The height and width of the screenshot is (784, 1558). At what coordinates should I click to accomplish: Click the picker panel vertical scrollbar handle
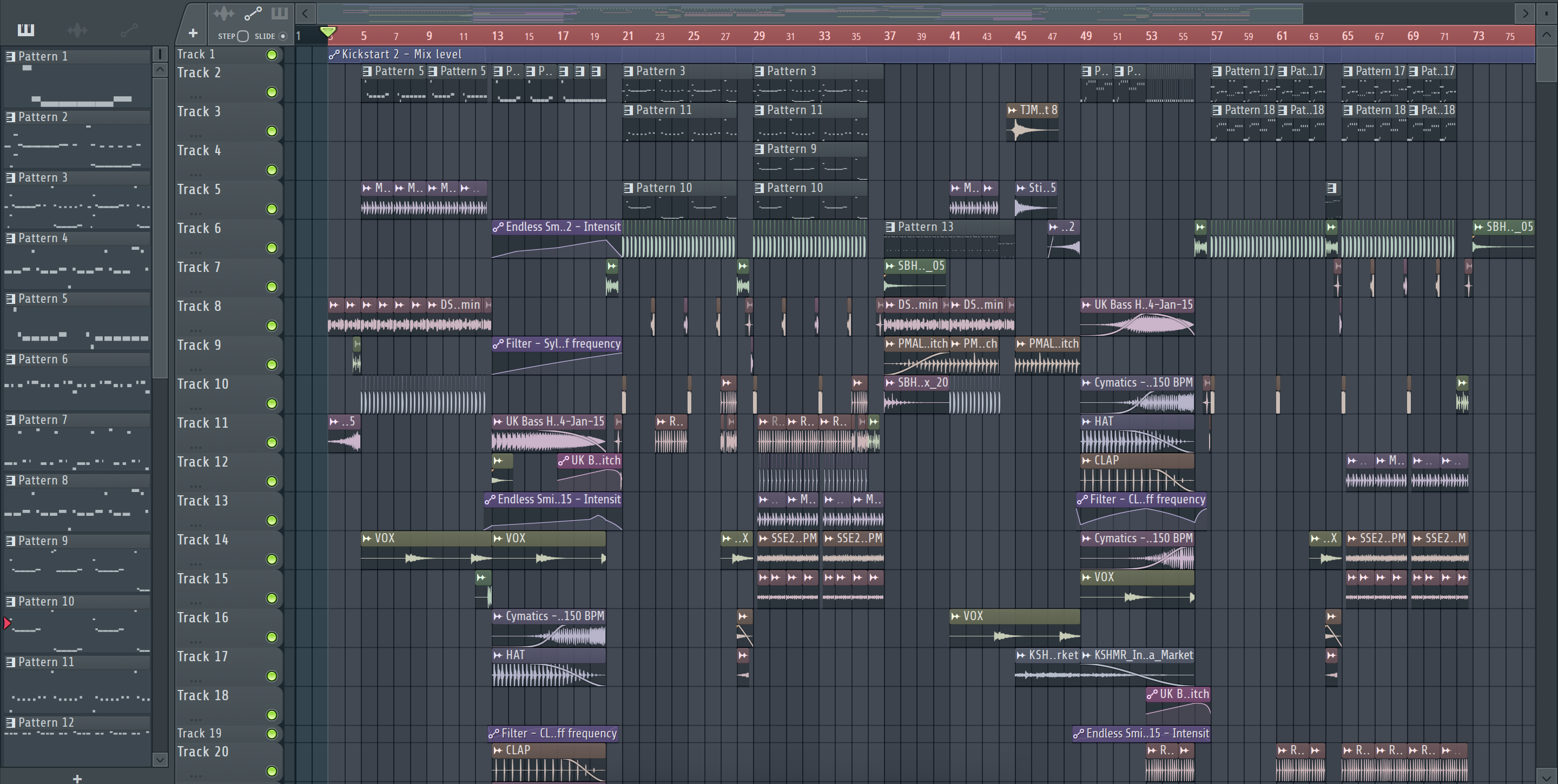point(160,228)
